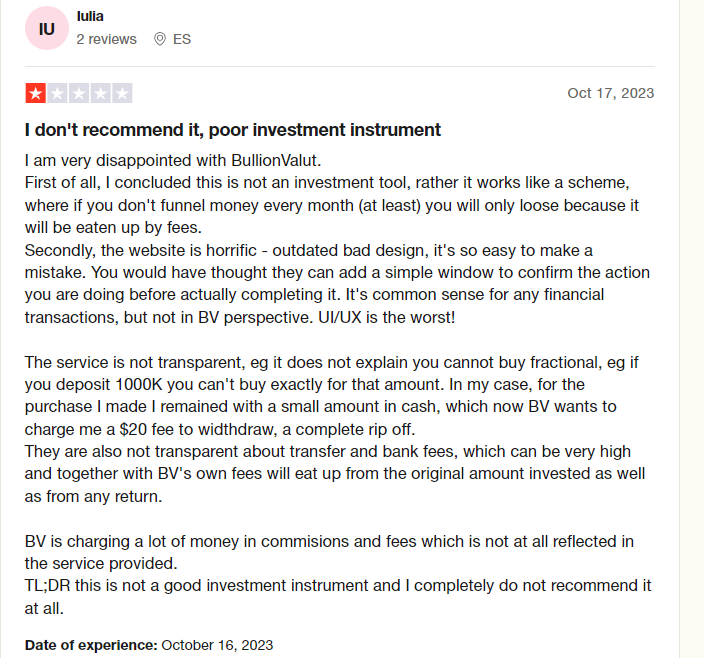Click the 'The service is not transparent' paragraph
The height and width of the screenshot is (658, 704).
(x=331, y=395)
